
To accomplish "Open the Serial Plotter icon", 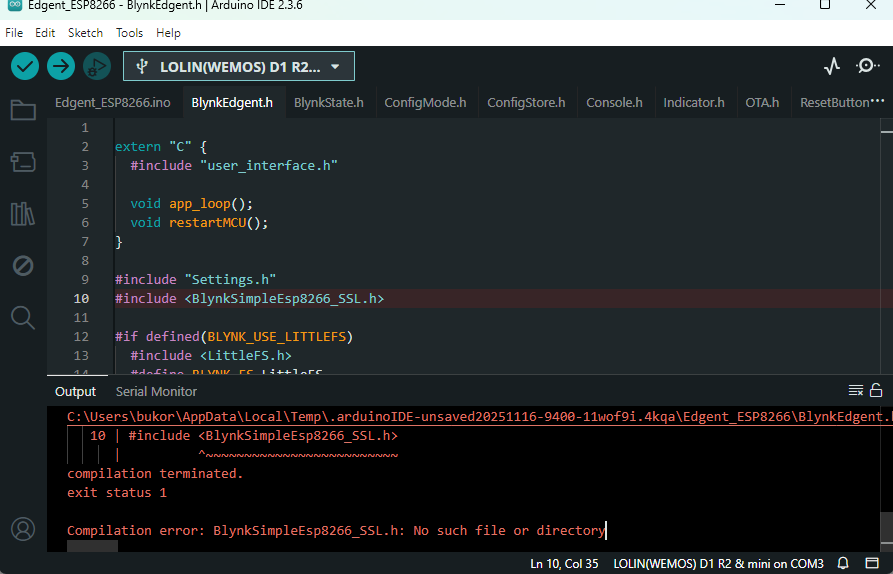I will [x=832, y=67].
